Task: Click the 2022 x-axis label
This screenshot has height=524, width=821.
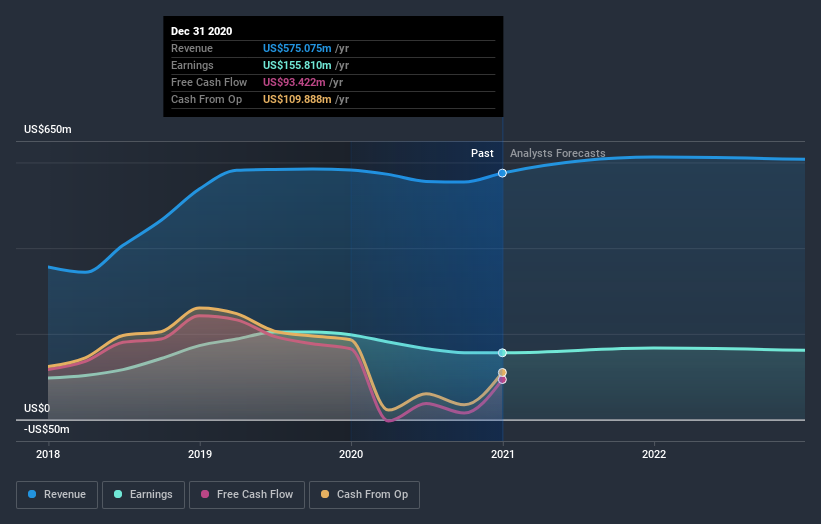Action: point(654,454)
